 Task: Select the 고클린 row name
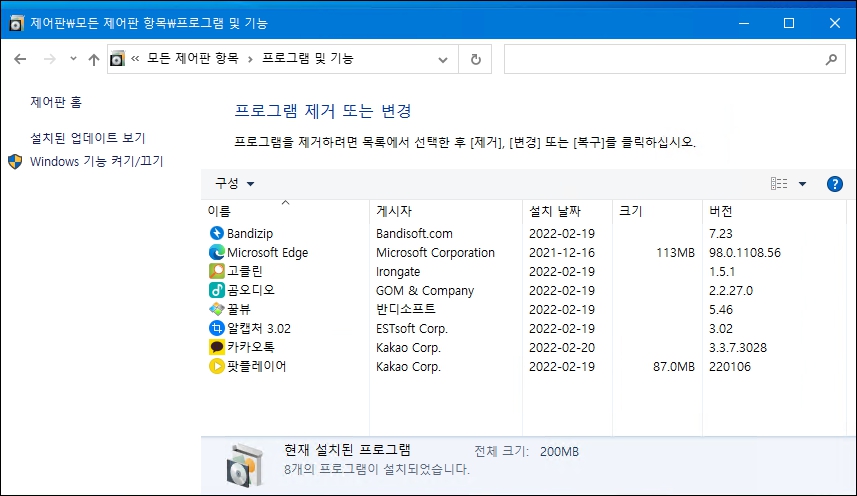245,271
